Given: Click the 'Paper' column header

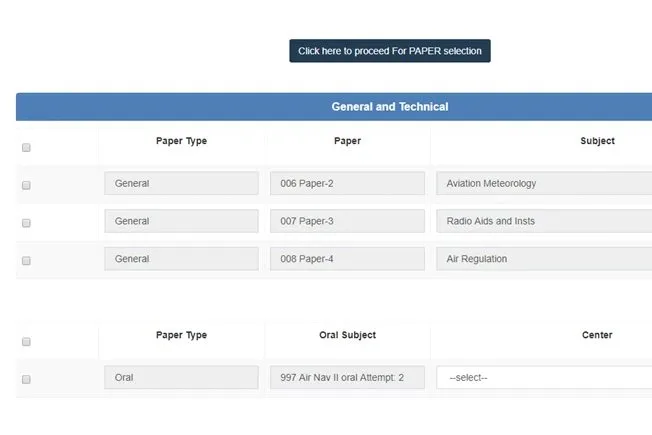Looking at the screenshot, I should [348, 141].
